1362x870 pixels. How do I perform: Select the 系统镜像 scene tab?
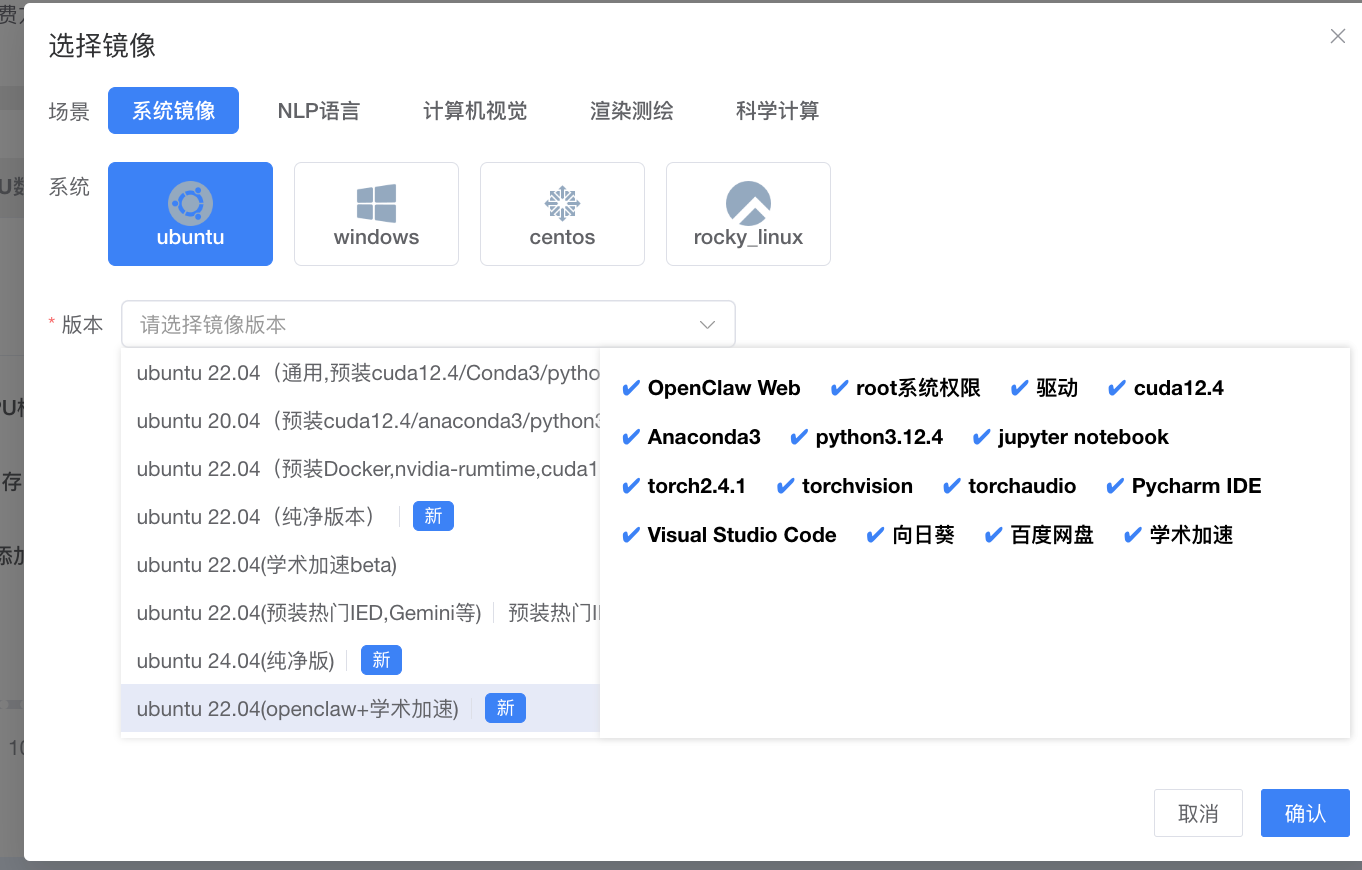click(173, 111)
